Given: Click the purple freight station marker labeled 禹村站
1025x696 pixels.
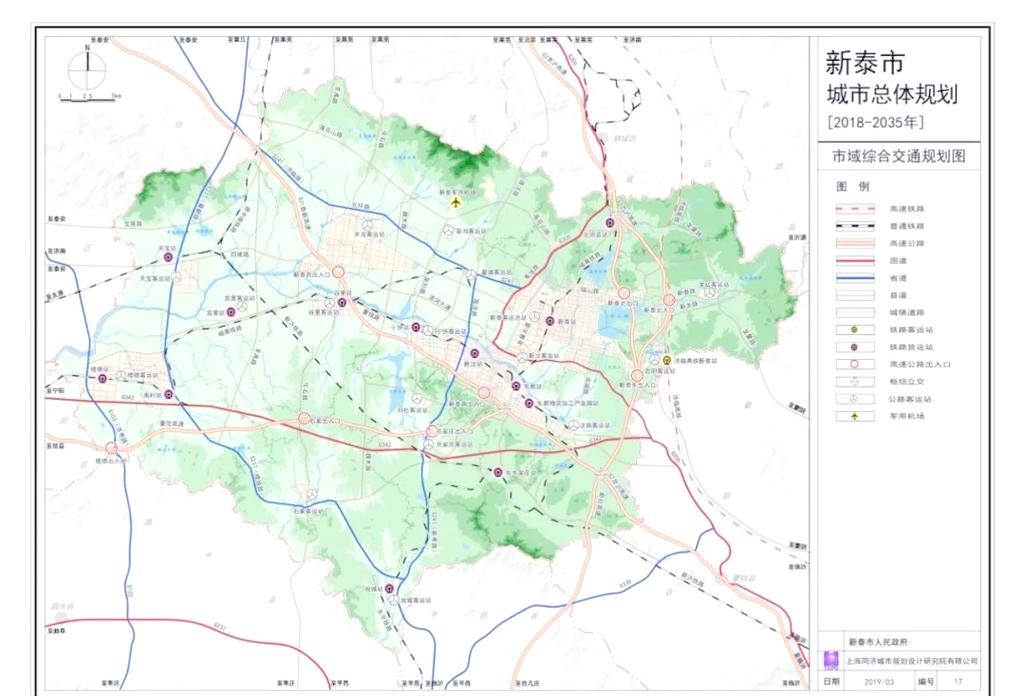Looking at the screenshot, I should click(x=168, y=394).
